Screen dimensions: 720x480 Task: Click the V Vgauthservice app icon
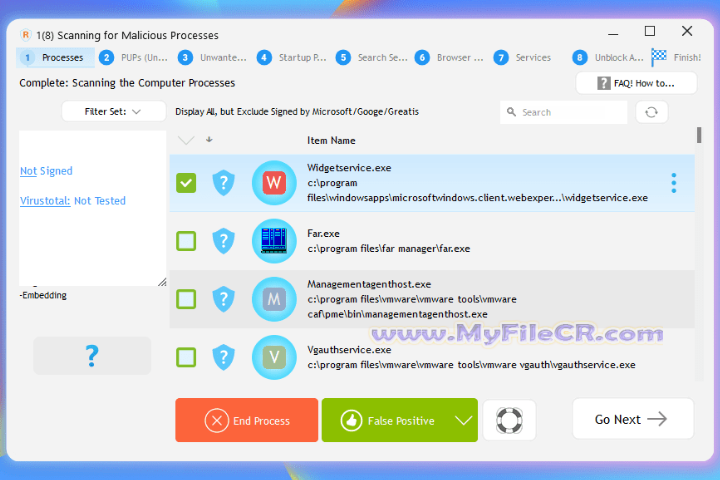click(x=274, y=357)
